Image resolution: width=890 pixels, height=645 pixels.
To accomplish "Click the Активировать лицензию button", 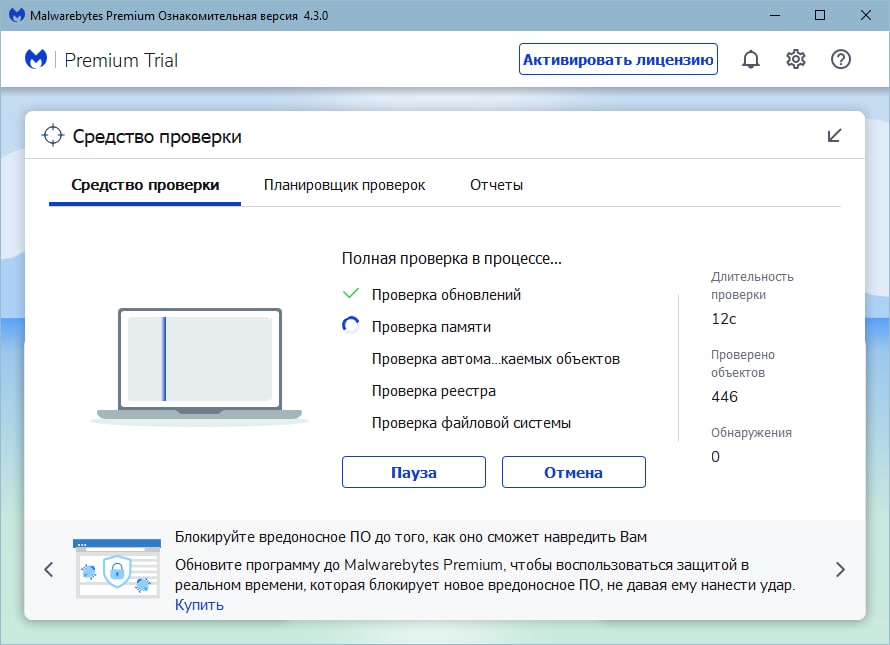I will coord(618,59).
